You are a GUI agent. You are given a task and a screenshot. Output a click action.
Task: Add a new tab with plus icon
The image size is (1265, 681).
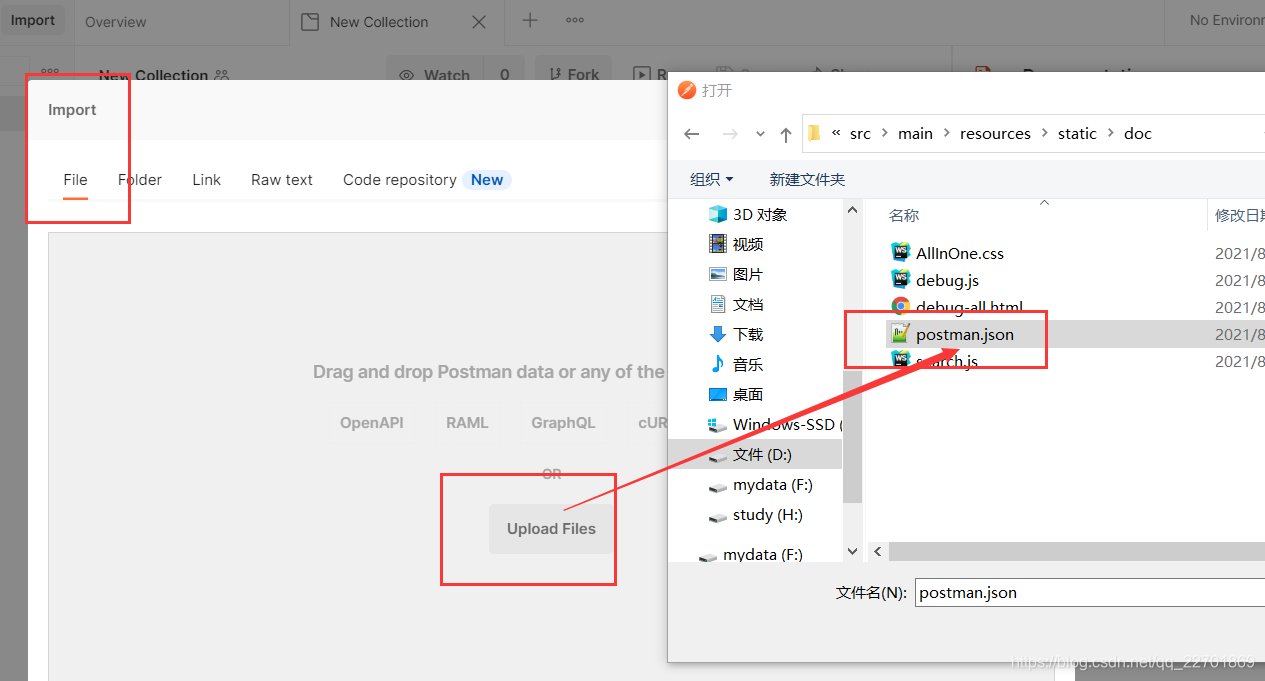[530, 20]
